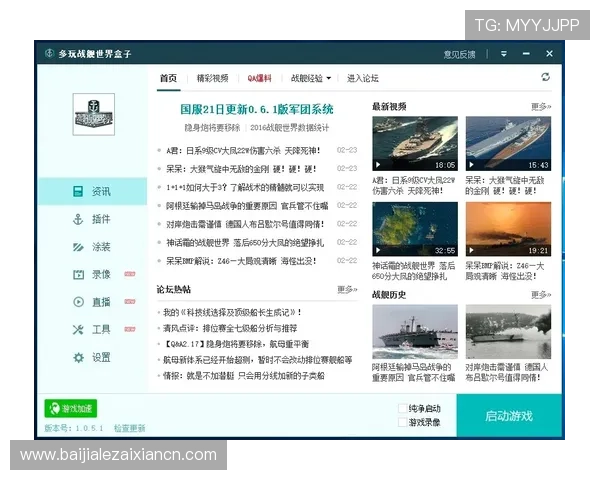Image resolution: width=600 pixels, height=480 pixels.
Task: Play the 32:55 video
Action: click(x=415, y=229)
